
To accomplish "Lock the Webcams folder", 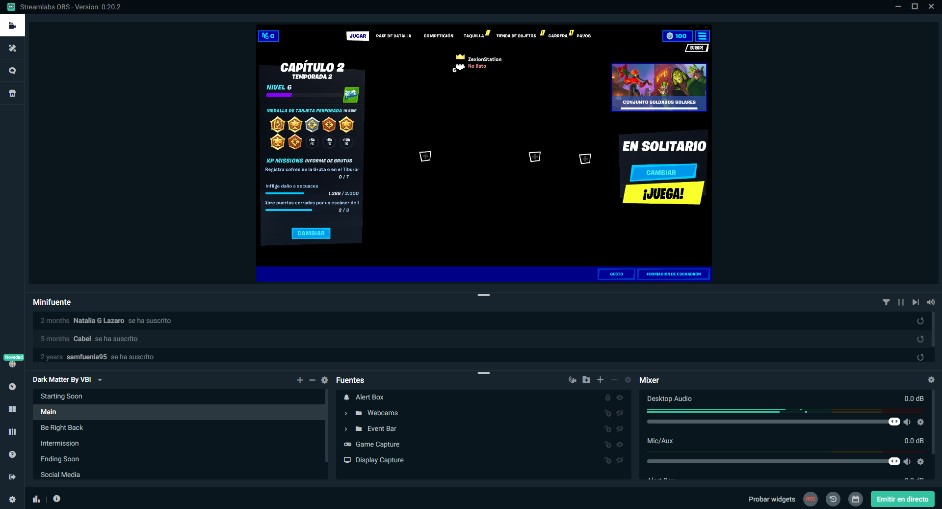I will point(607,413).
